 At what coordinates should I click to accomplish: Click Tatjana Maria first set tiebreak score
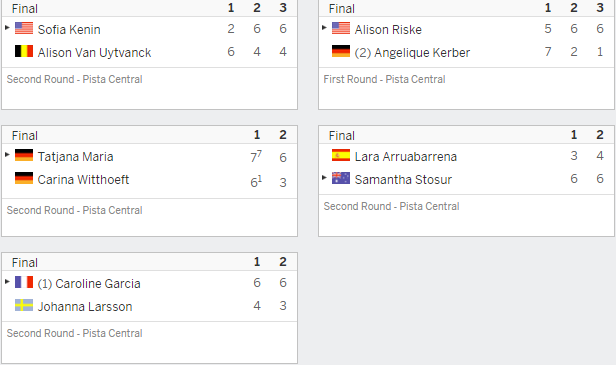coord(256,157)
